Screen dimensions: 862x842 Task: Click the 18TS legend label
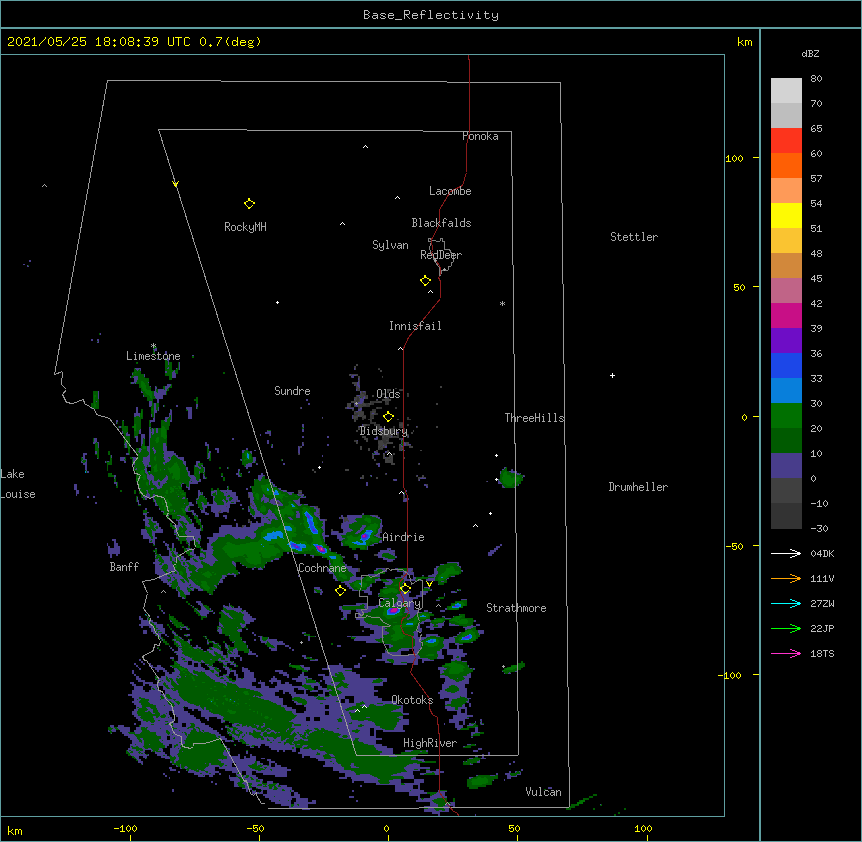(x=822, y=653)
